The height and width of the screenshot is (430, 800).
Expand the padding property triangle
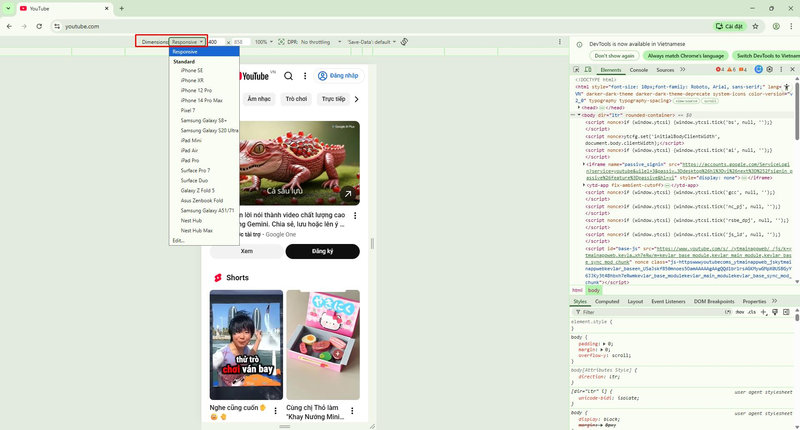tap(605, 344)
